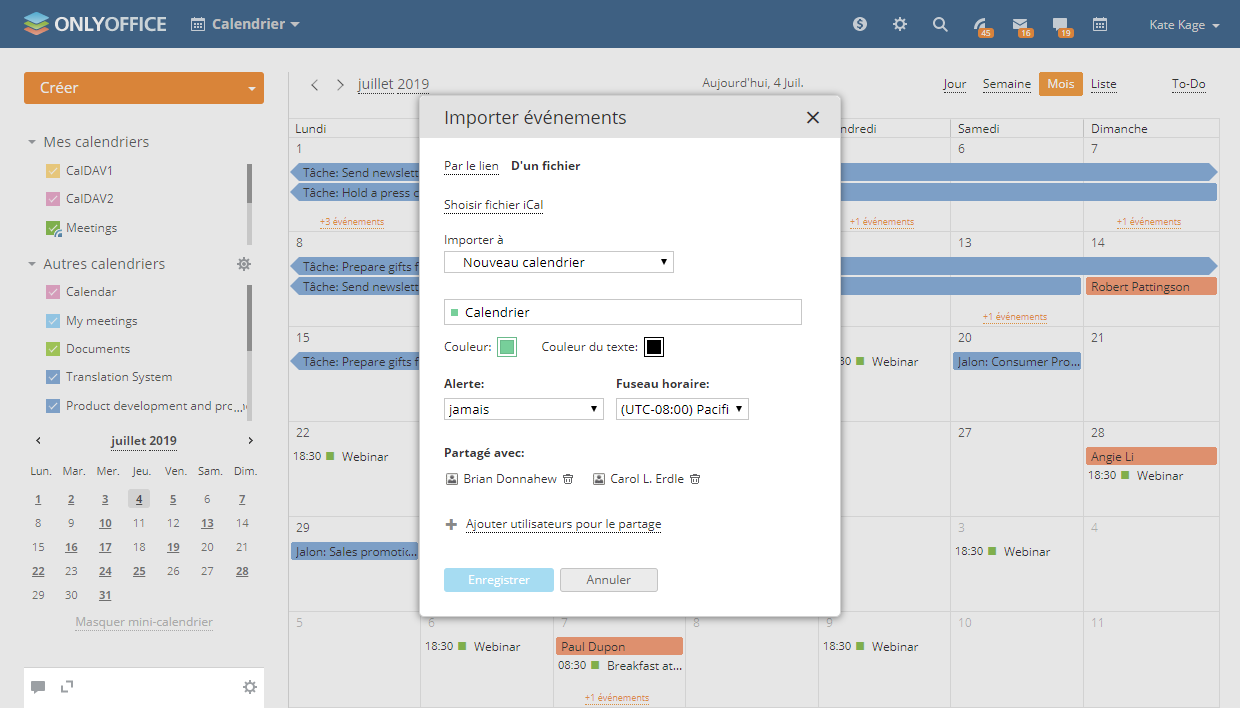
Task: Open Autres calendriers gear settings
Action: 244,264
